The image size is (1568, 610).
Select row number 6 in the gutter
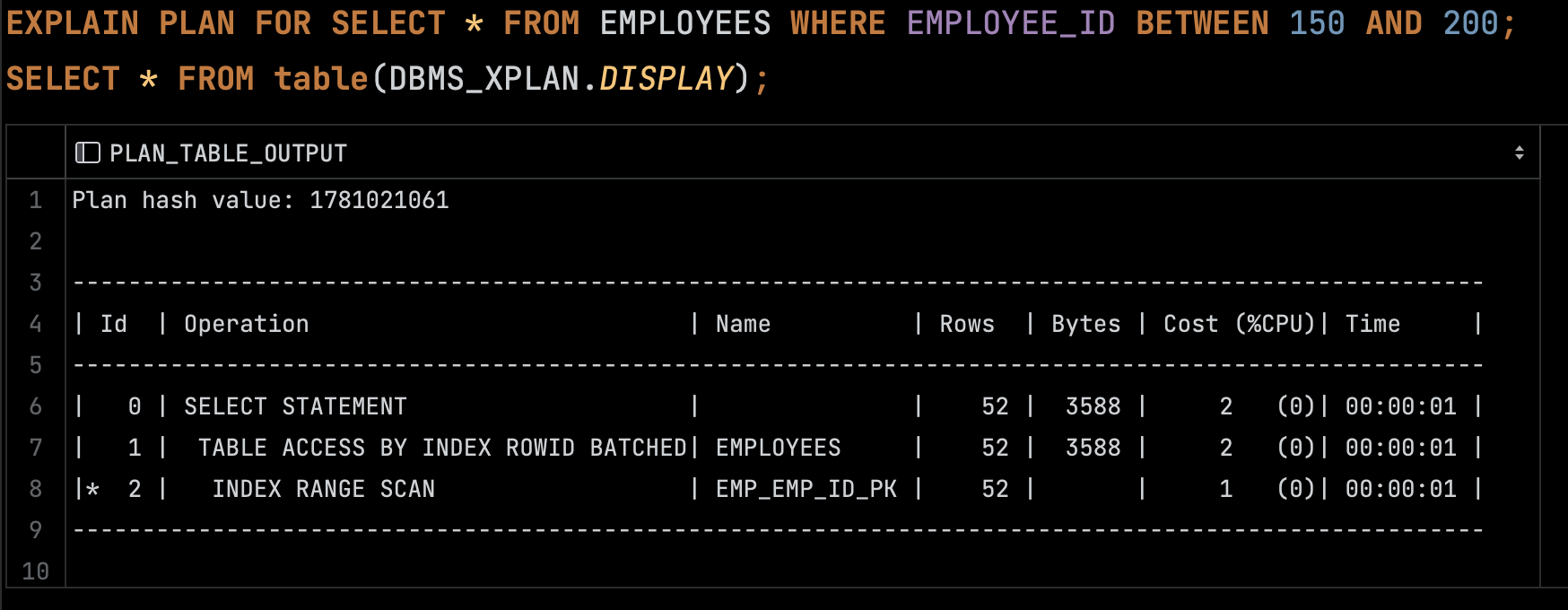coord(36,406)
